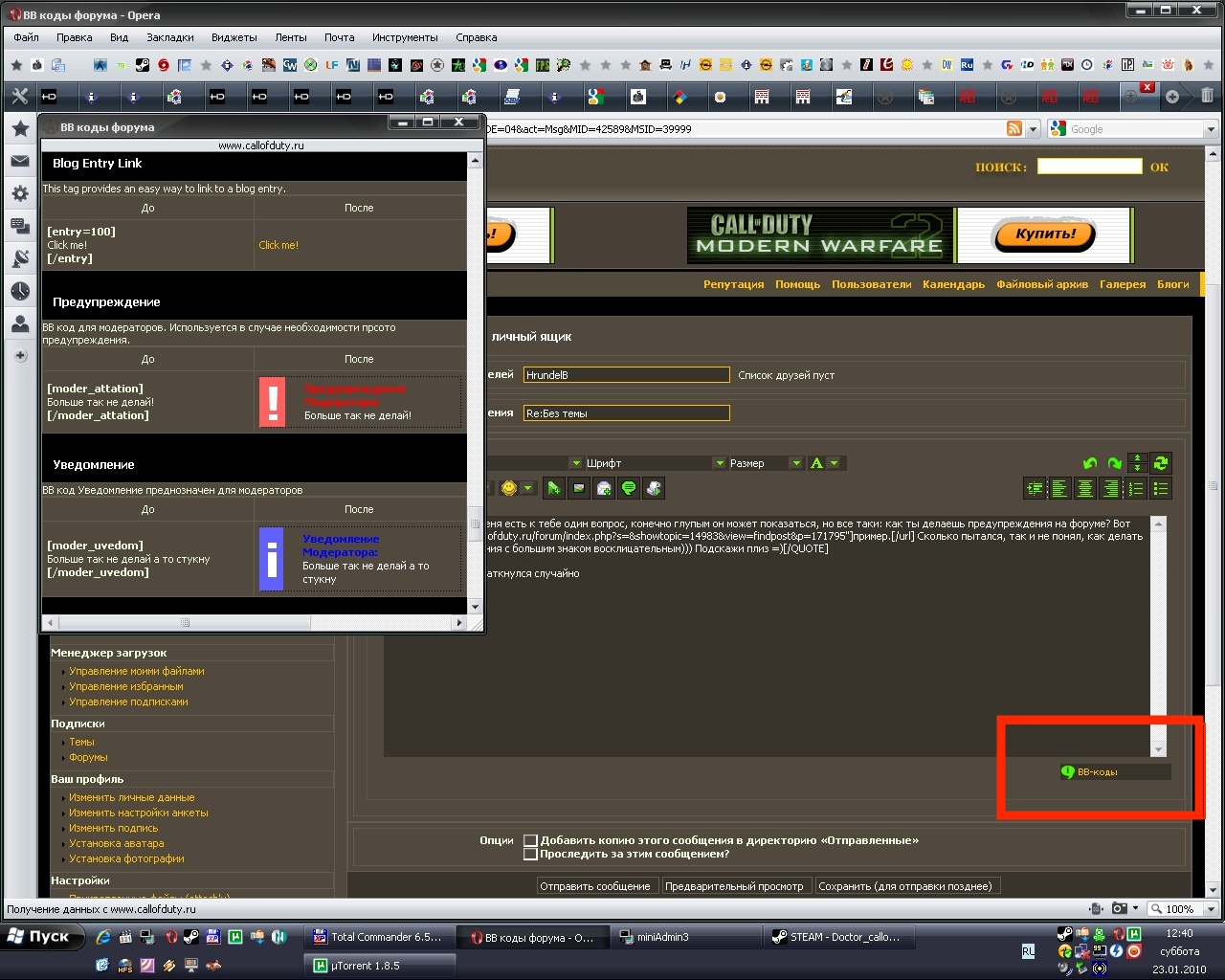Viewport: 1225px width, 980px height.
Task: Focus the subject field Re:Без темы
Action: 627,413
